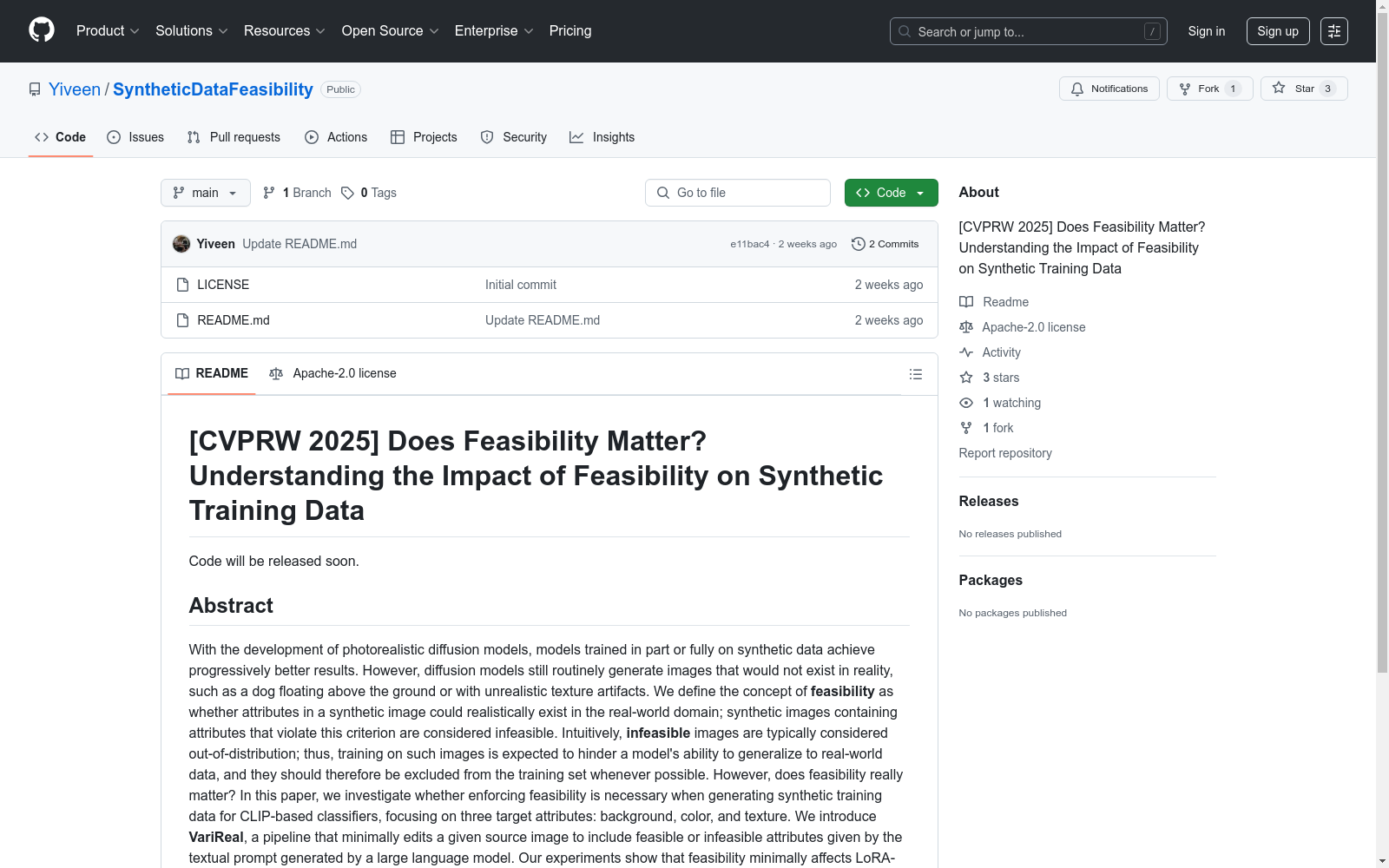Expand the Enterprise menu

494,30
